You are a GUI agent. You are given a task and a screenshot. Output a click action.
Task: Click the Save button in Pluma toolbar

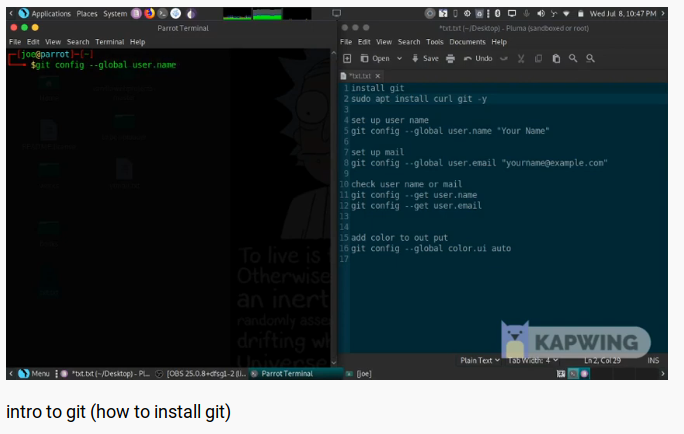pos(425,58)
